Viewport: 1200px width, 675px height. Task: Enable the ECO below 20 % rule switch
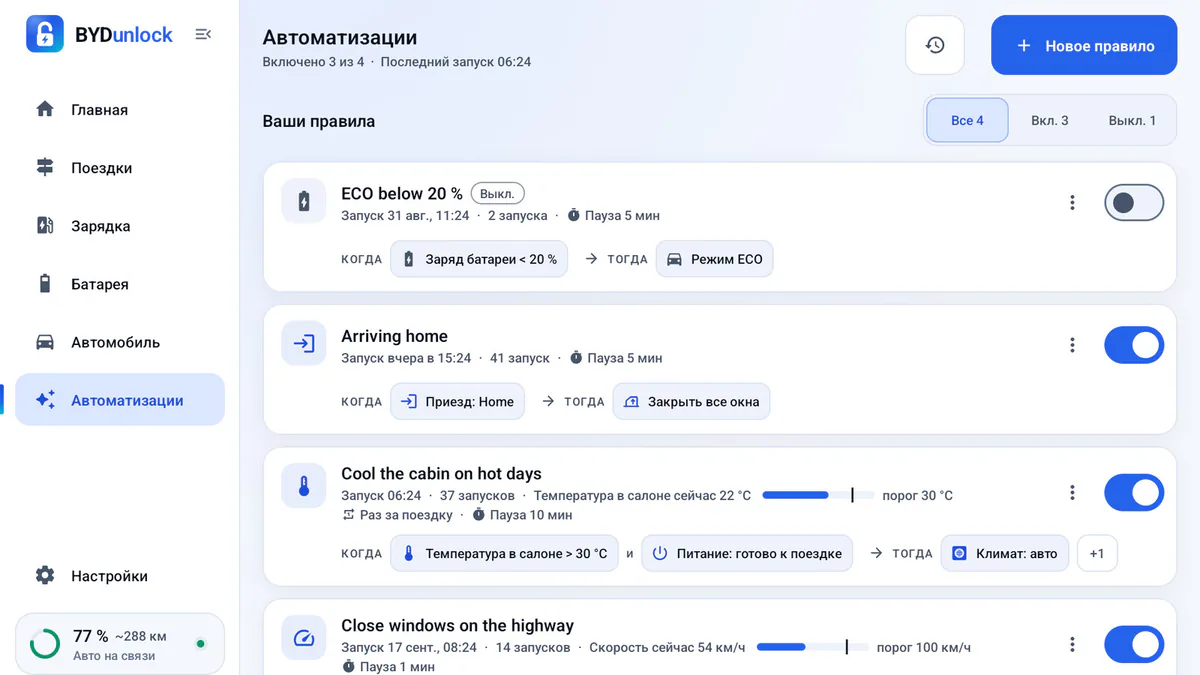tap(1134, 203)
